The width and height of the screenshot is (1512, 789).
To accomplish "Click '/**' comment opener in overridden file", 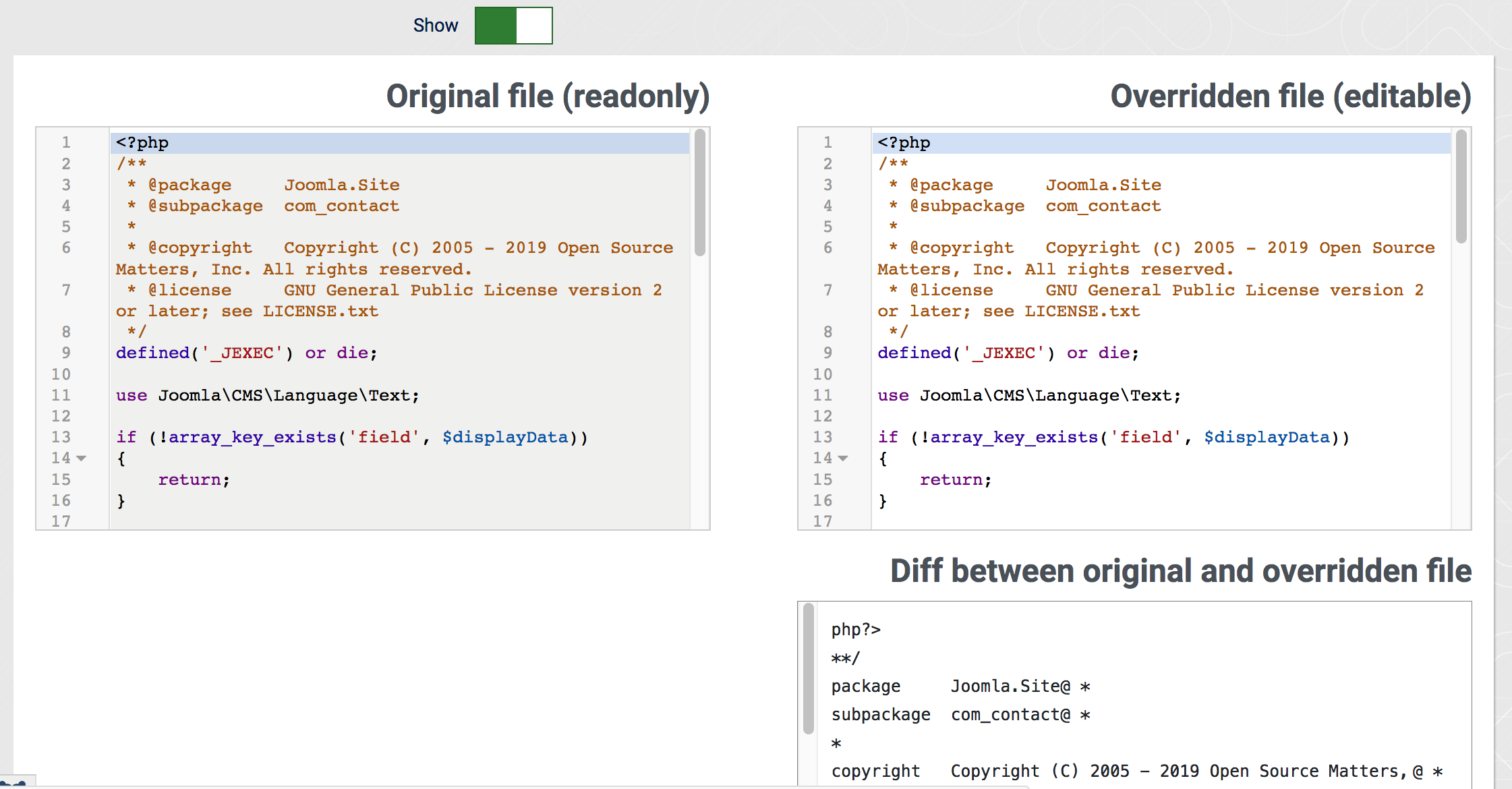I will [893, 164].
